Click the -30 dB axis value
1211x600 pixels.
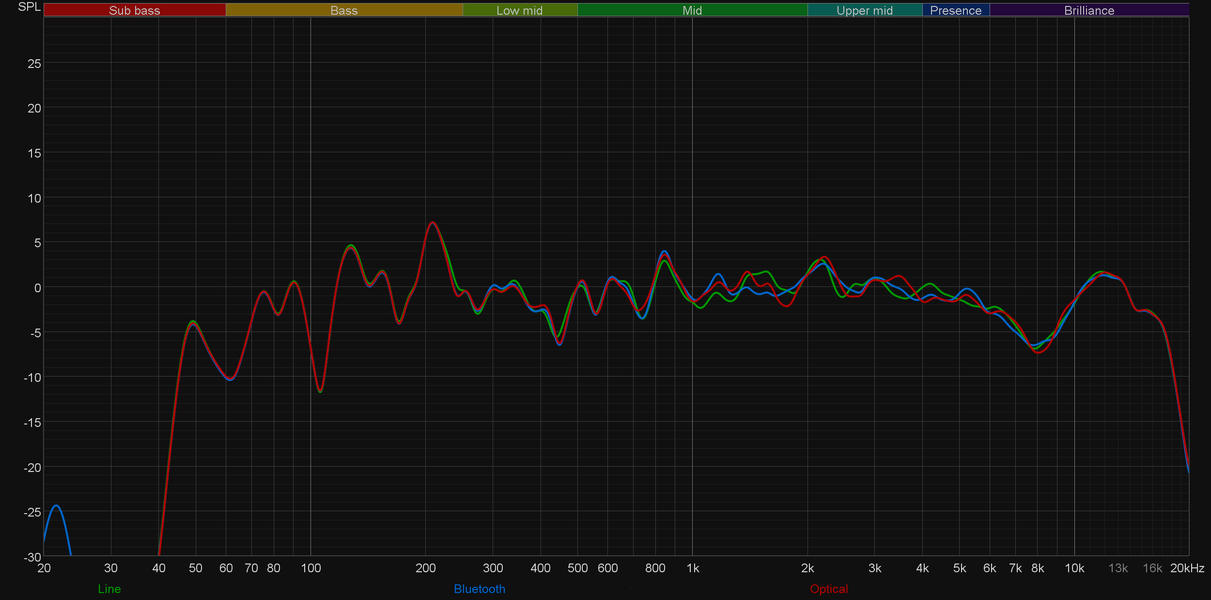click(32, 557)
